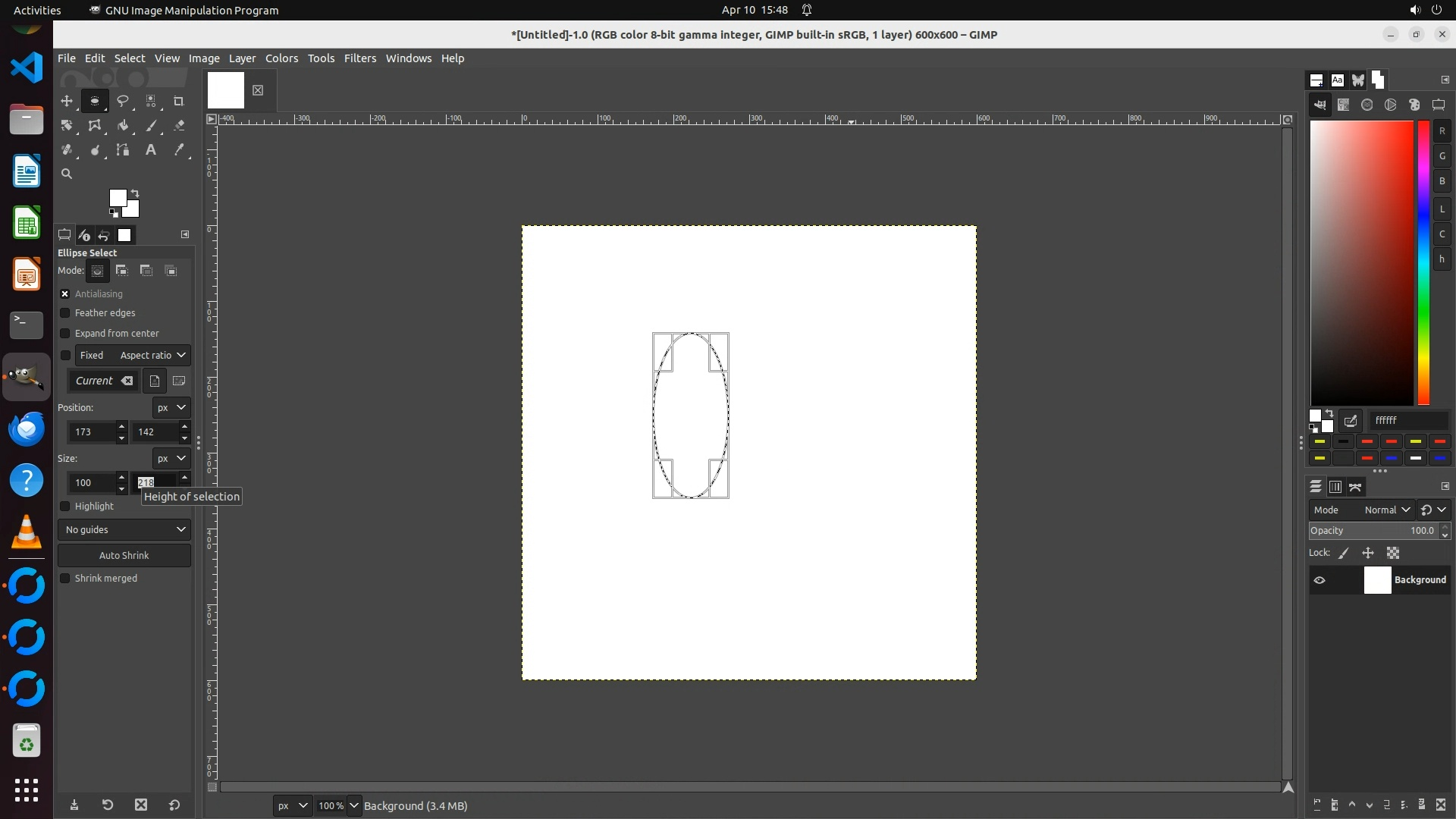Screen dimensions: 1456x819
Task: Hide the Background layer via eye icon
Action: (1319, 580)
